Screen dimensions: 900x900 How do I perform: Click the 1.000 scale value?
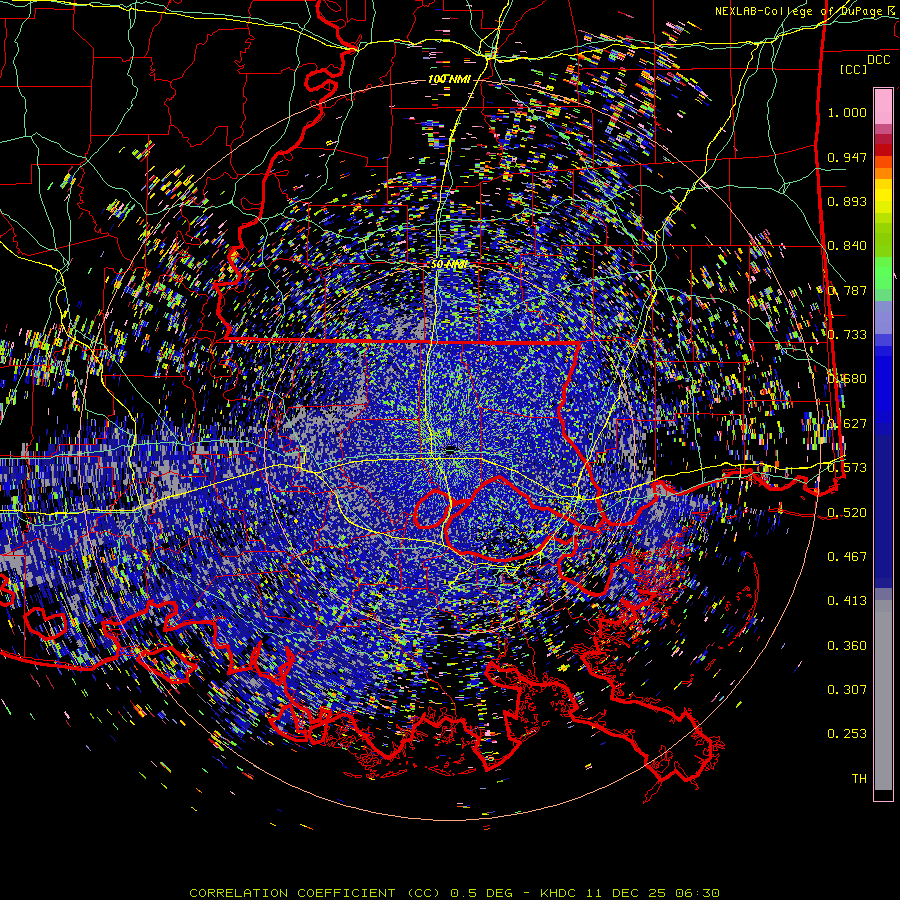coord(847,112)
